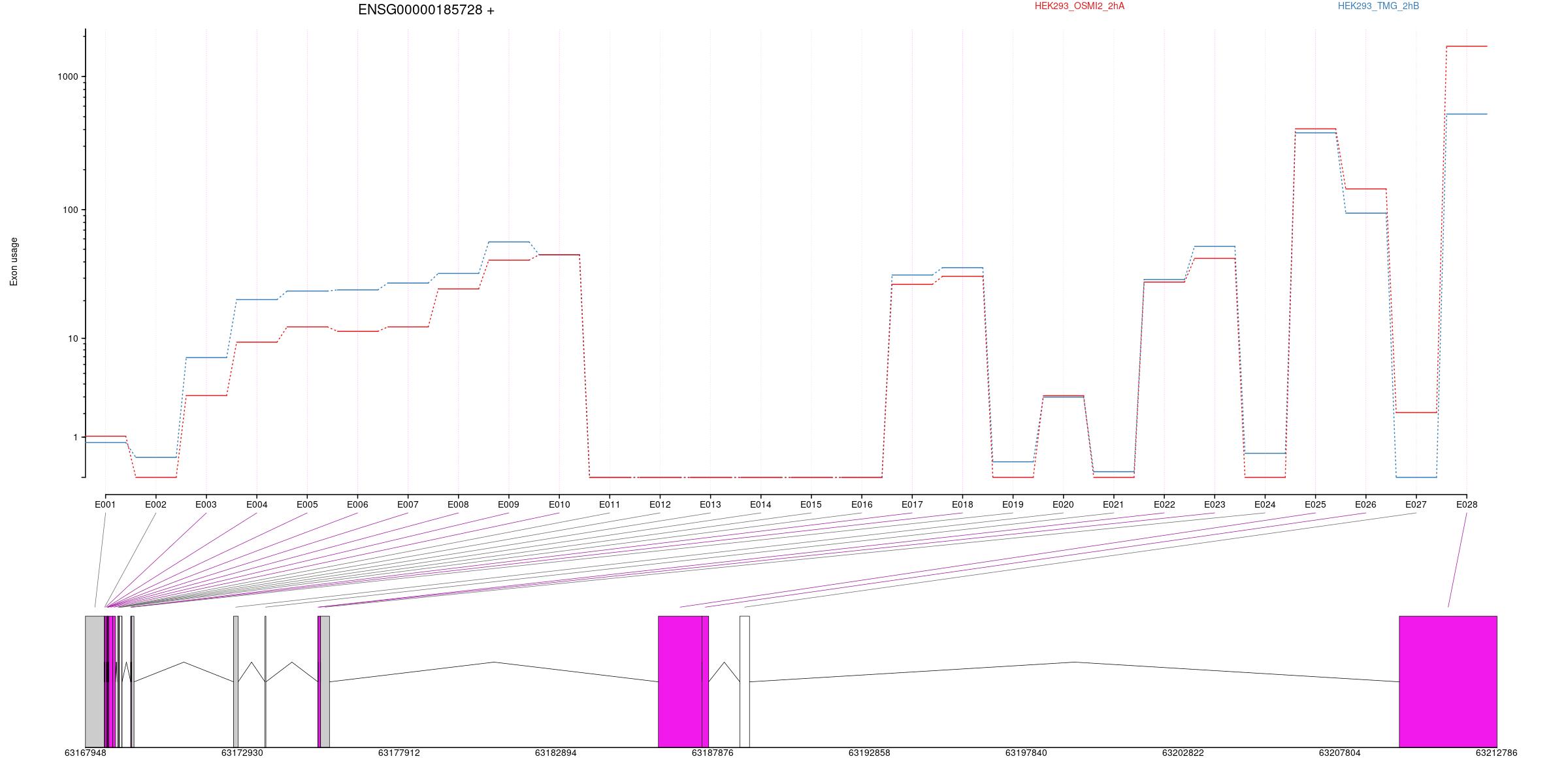The image size is (1568, 784).
Task: Select exon label E004
Action: pyautogui.click(x=257, y=504)
